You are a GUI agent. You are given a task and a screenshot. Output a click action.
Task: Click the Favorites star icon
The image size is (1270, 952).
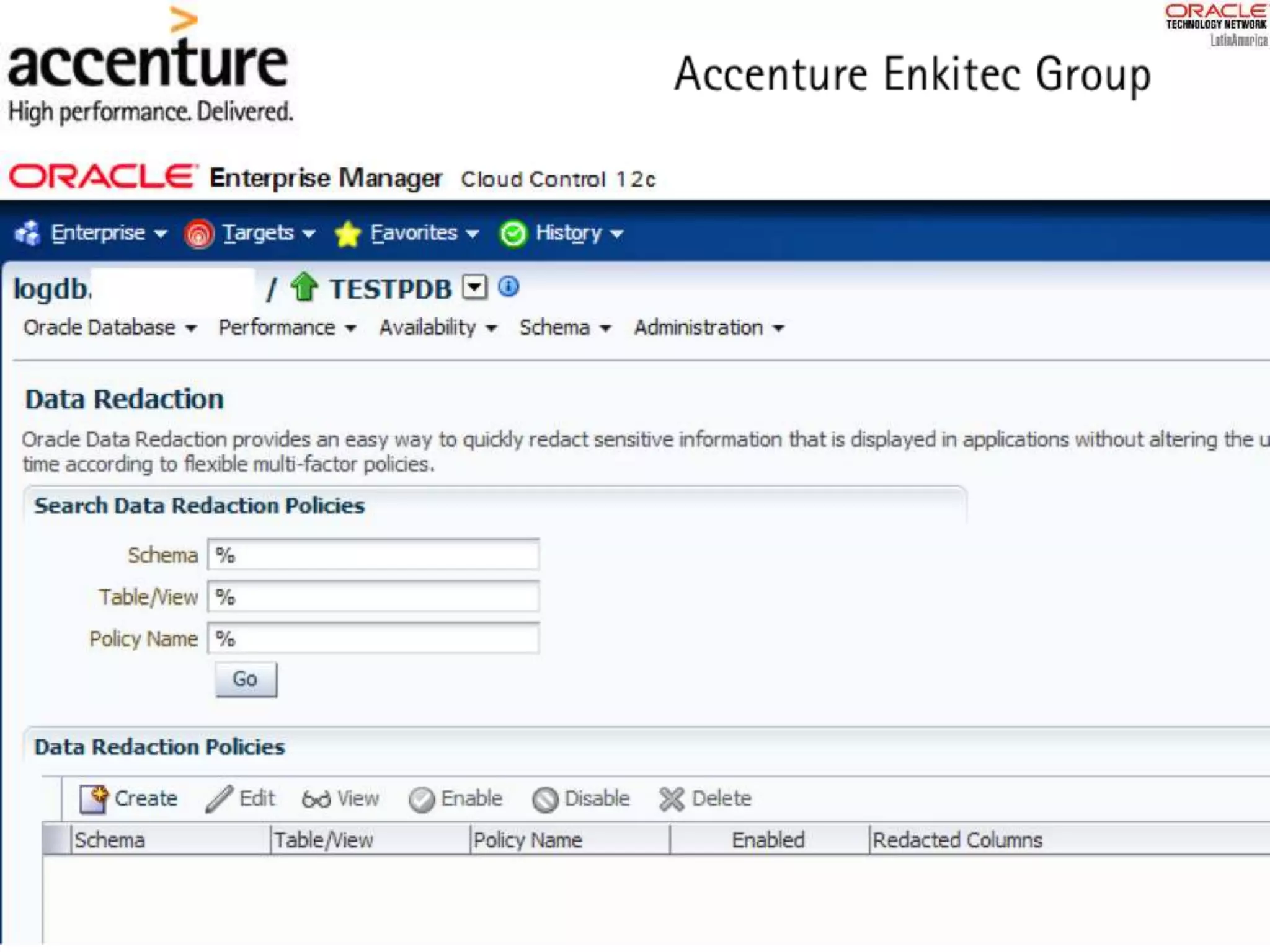coord(347,234)
